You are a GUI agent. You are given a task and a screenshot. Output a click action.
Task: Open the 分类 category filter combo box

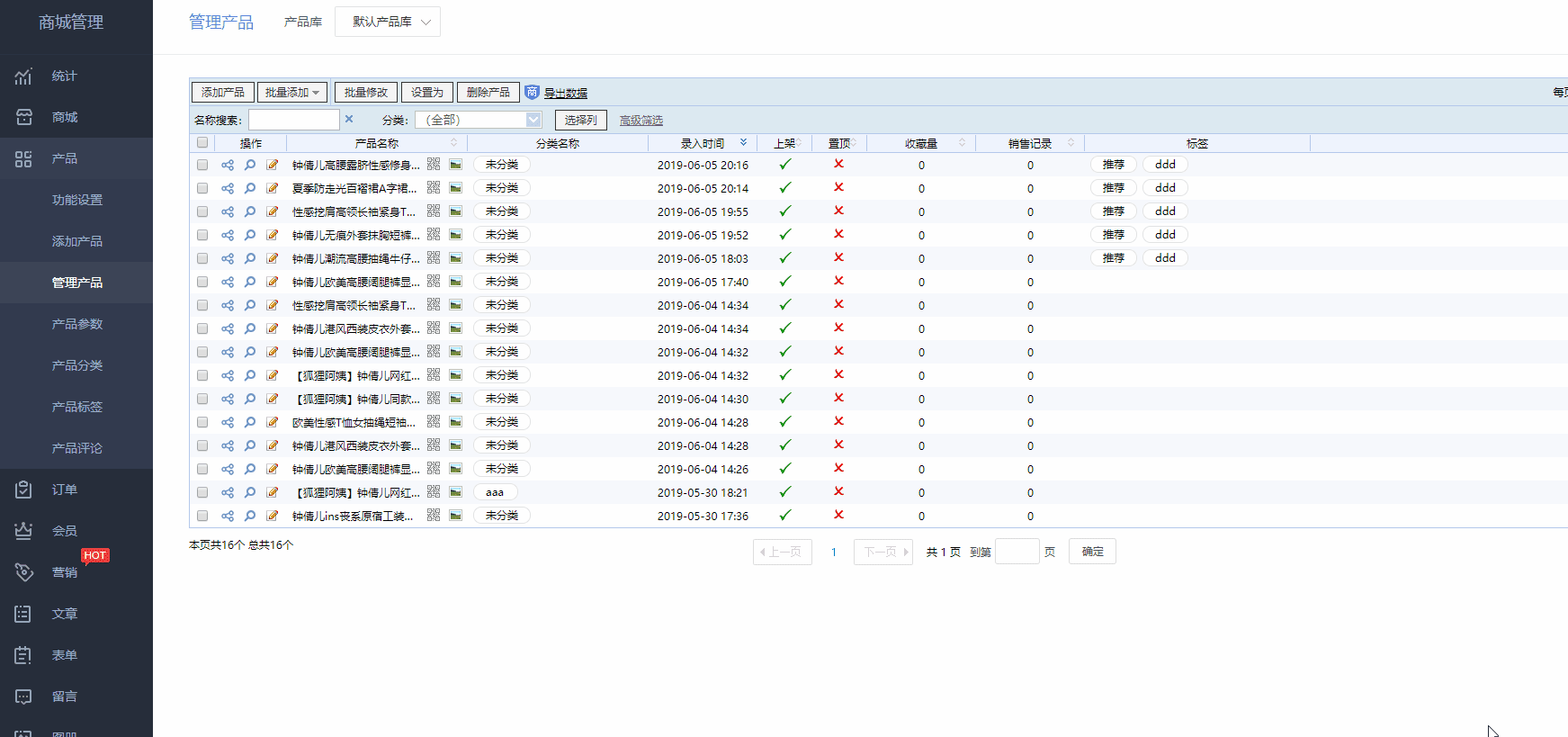point(479,120)
